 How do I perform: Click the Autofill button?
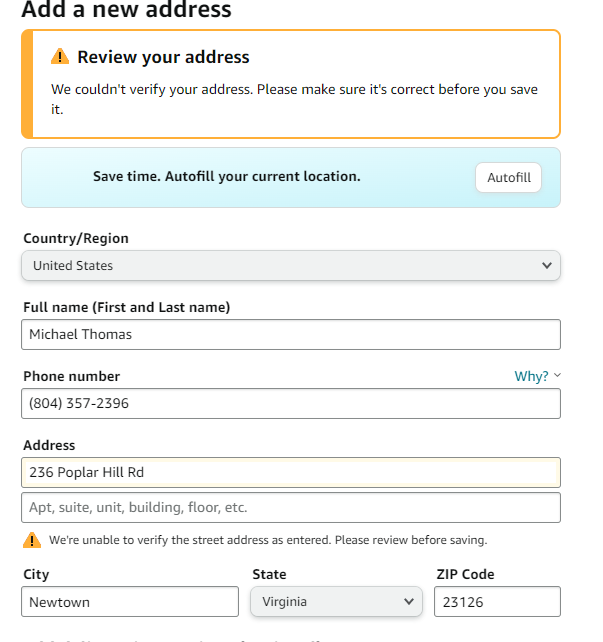click(508, 177)
